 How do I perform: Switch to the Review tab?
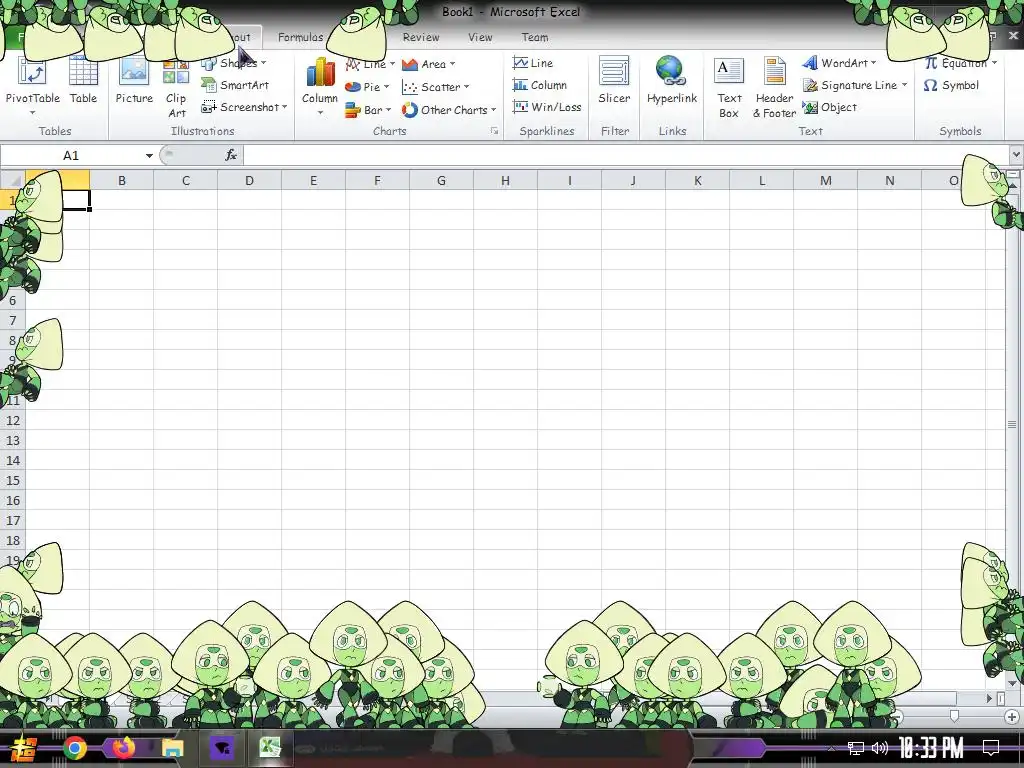[421, 37]
